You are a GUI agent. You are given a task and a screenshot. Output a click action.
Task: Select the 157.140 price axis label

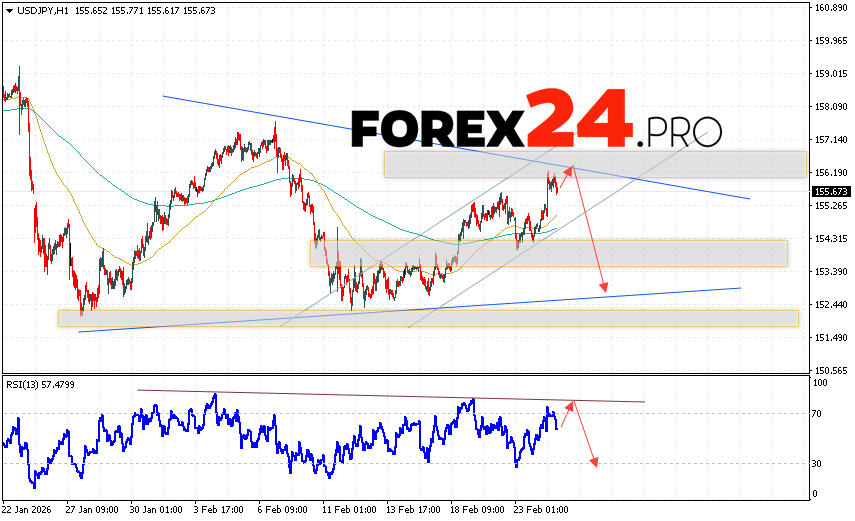pos(831,140)
